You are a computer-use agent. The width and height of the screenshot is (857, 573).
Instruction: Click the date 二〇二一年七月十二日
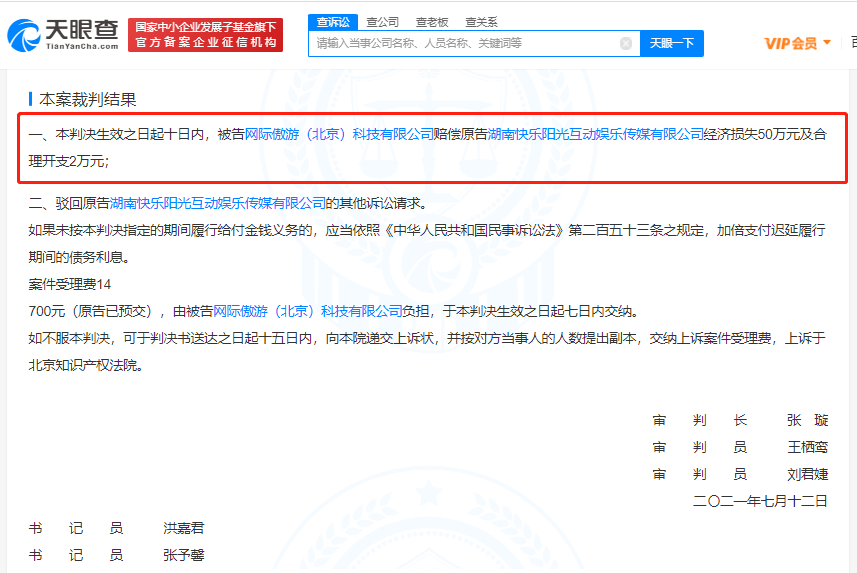tap(760, 501)
